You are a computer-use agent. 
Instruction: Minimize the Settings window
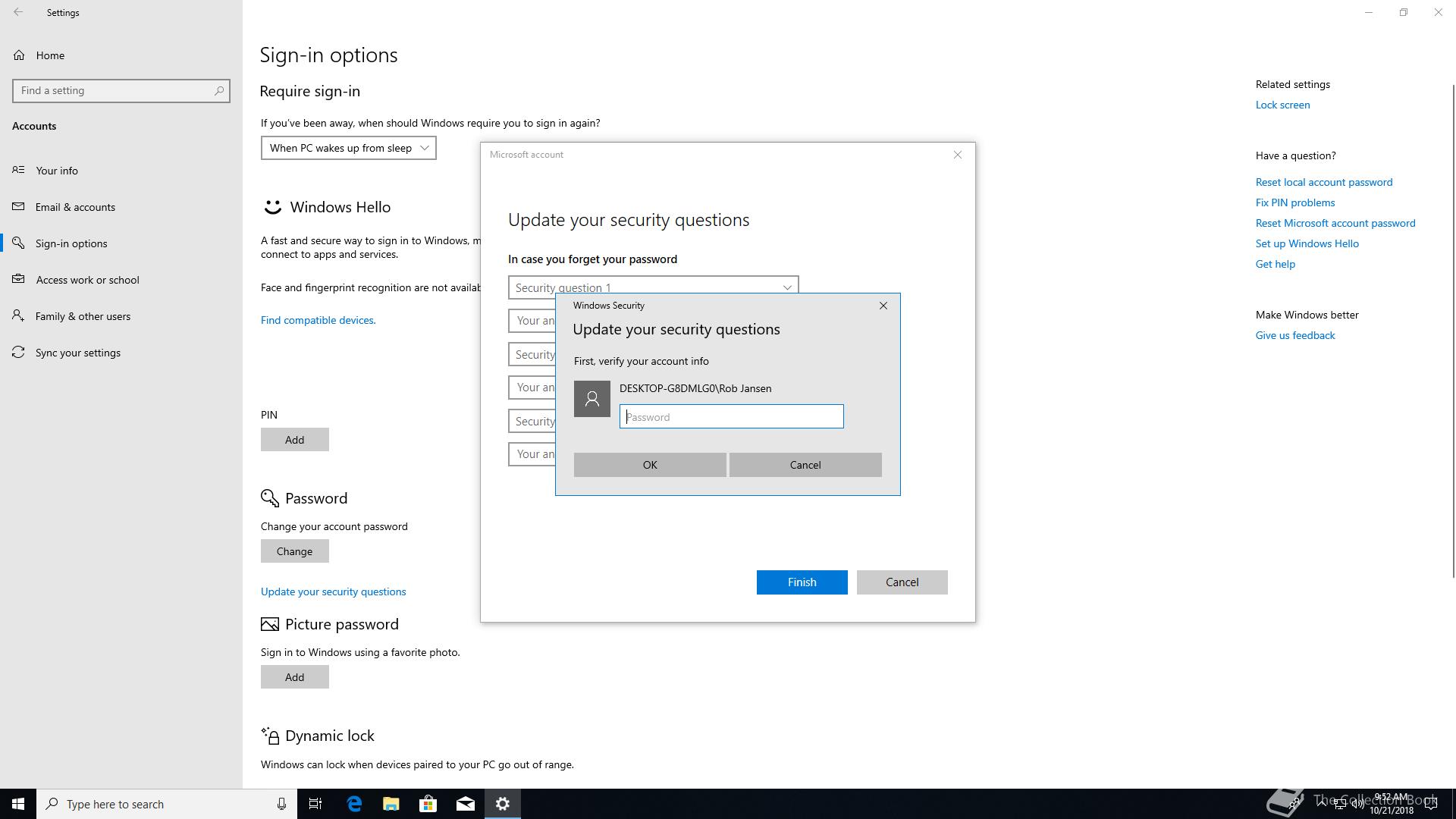click(1369, 12)
